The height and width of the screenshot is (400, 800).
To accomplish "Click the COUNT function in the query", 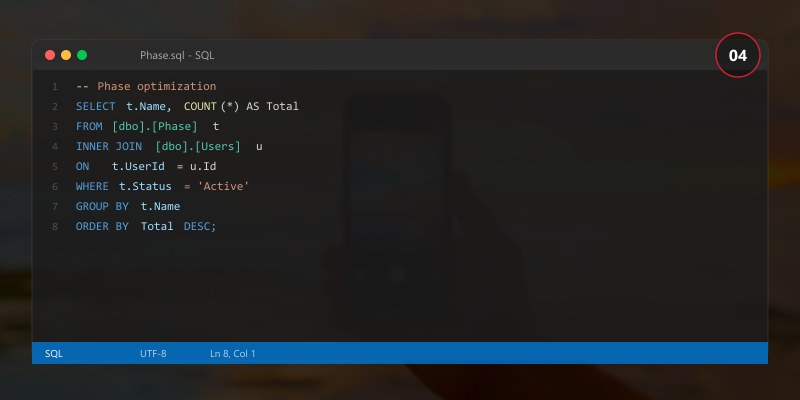I will pos(201,106).
